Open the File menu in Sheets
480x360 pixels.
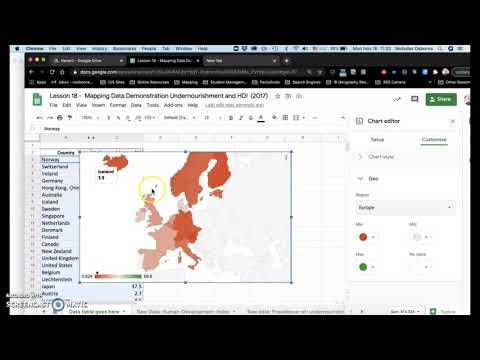[53, 105]
